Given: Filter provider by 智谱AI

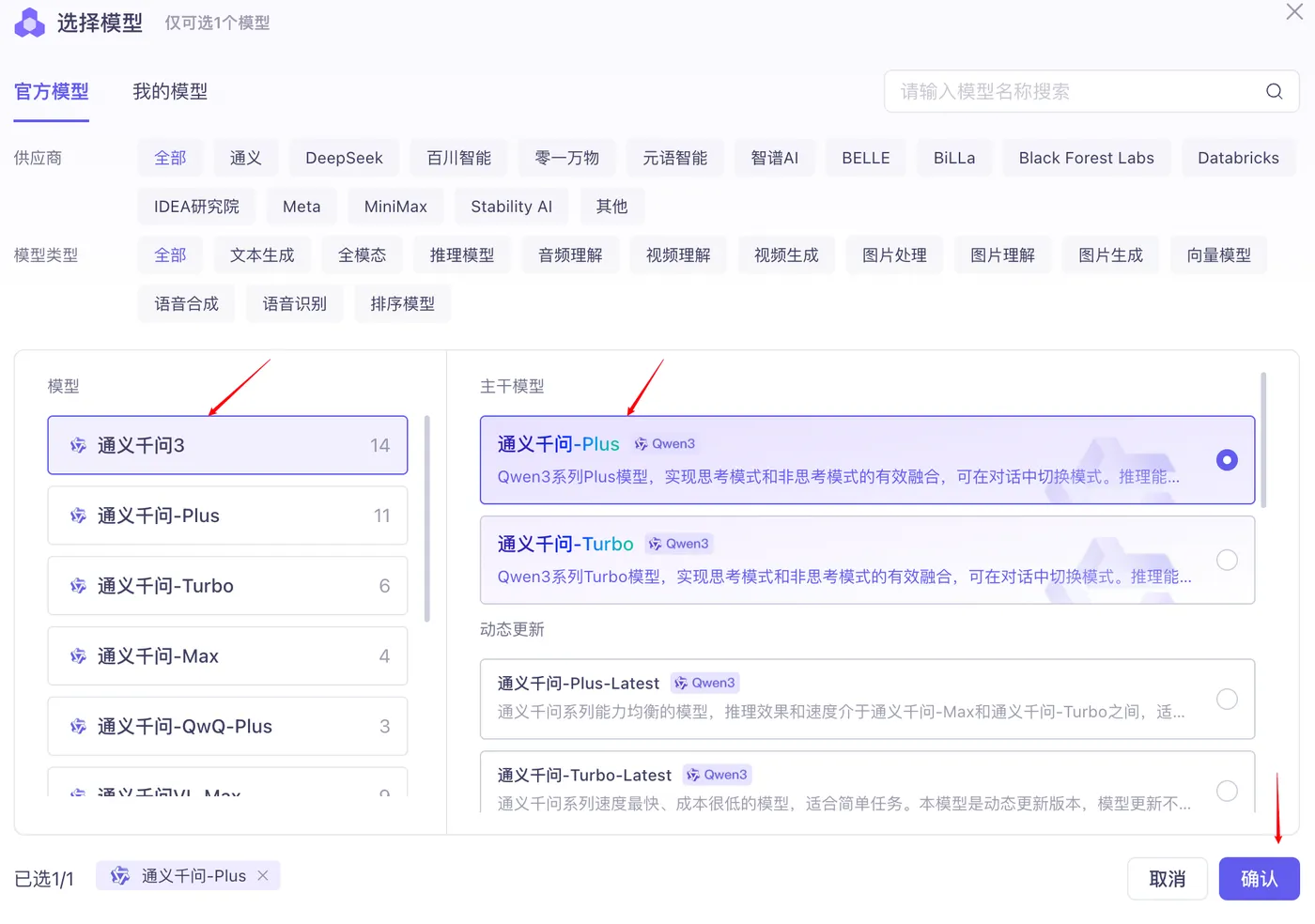Looking at the screenshot, I should pos(775,158).
